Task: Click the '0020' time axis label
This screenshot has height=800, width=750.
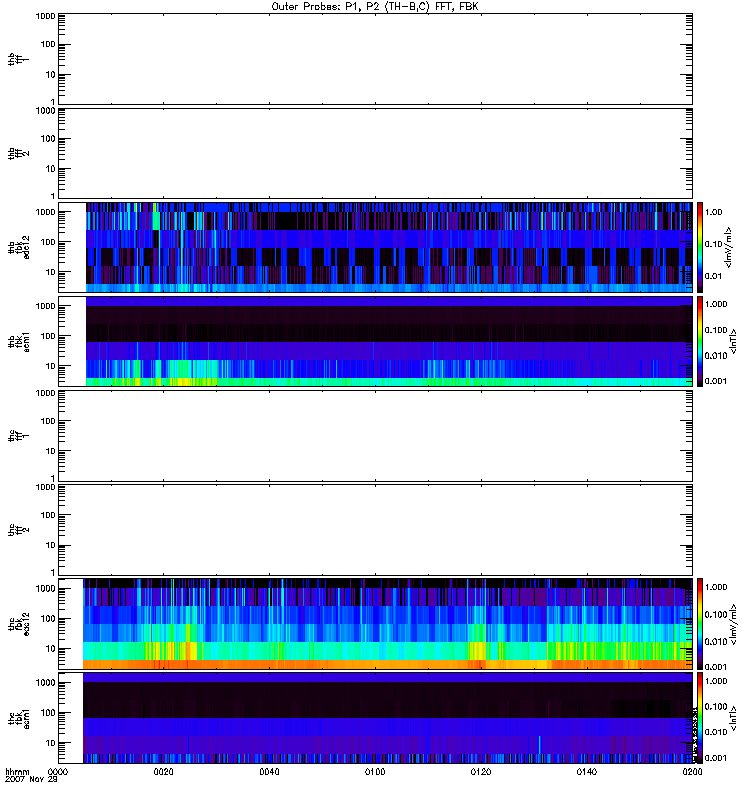Action: click(163, 771)
